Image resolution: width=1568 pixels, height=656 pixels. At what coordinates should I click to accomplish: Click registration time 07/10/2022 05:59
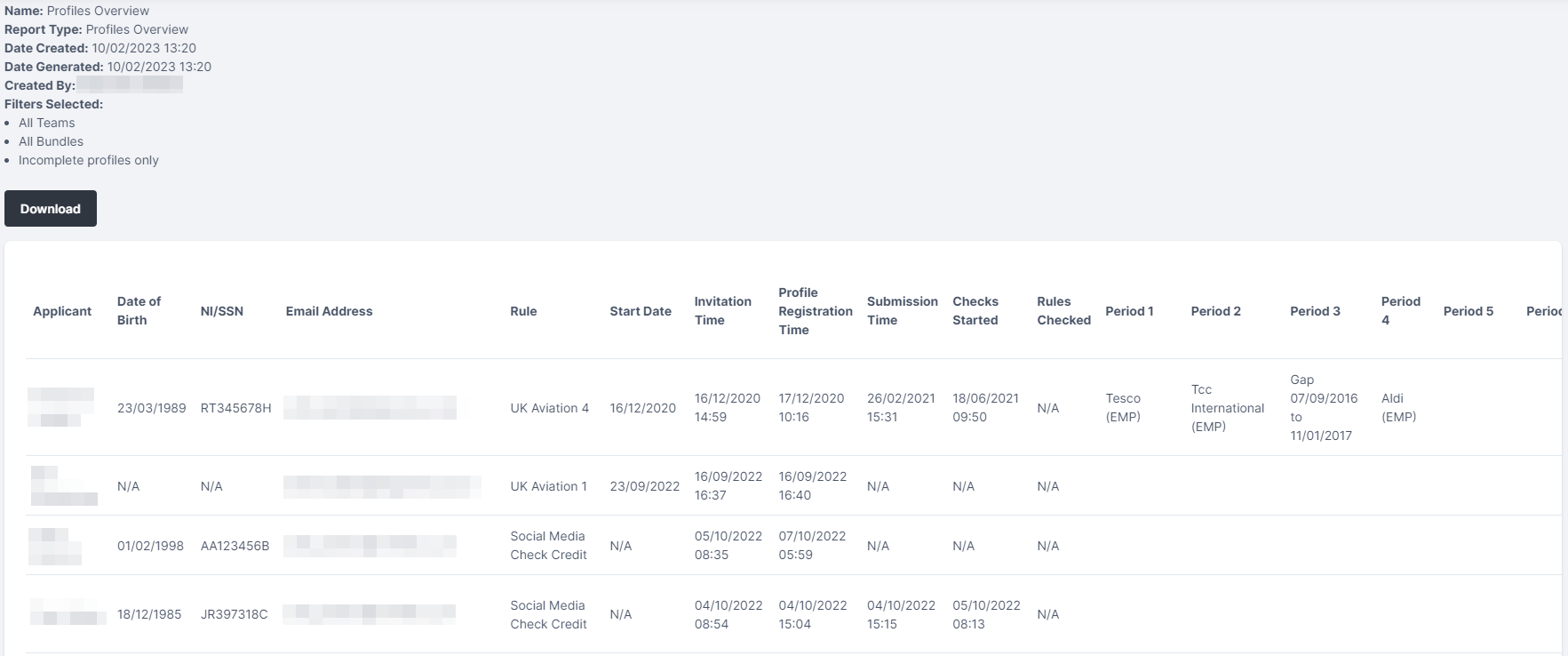click(812, 546)
